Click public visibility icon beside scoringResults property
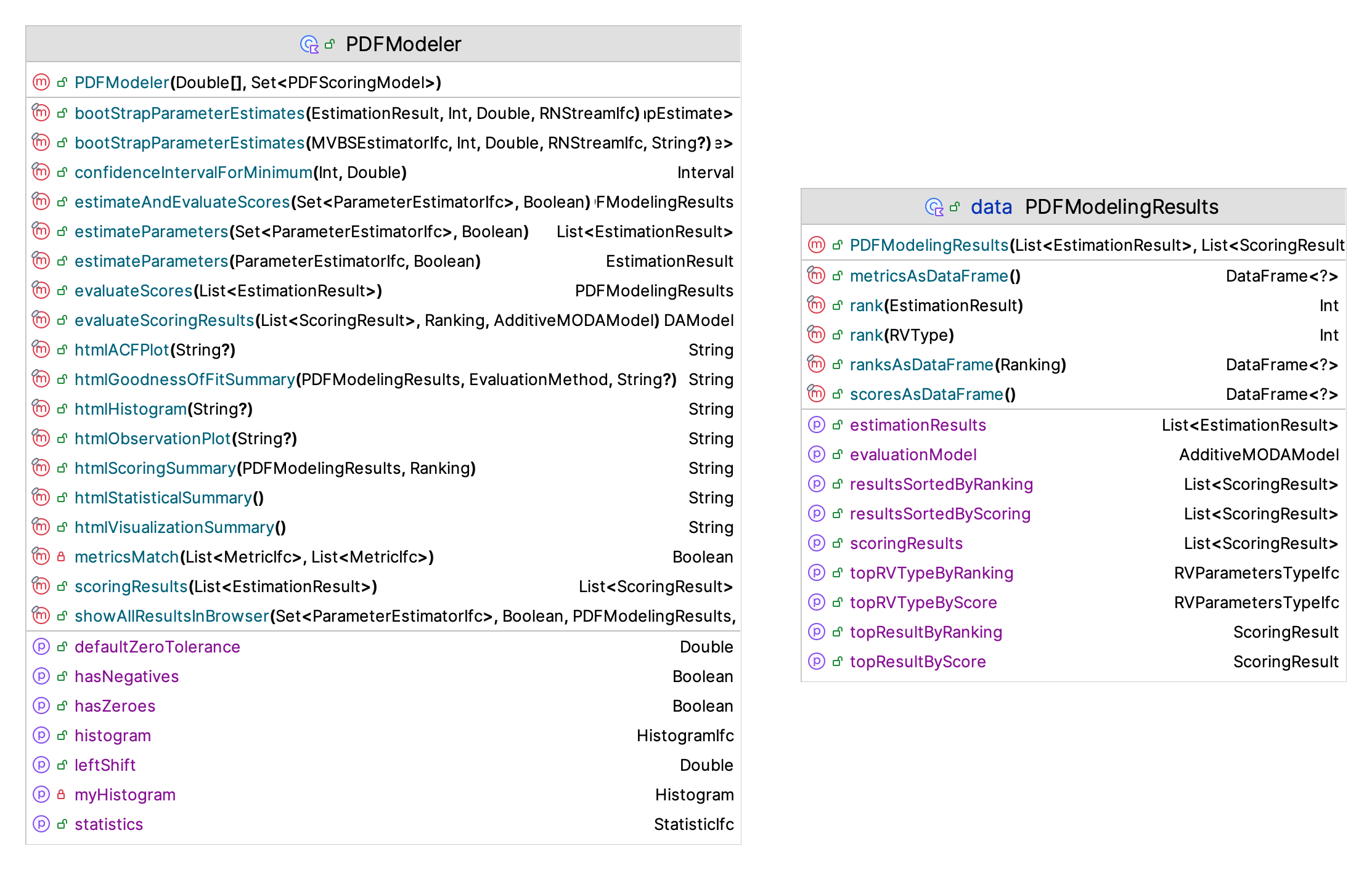 tap(837, 543)
